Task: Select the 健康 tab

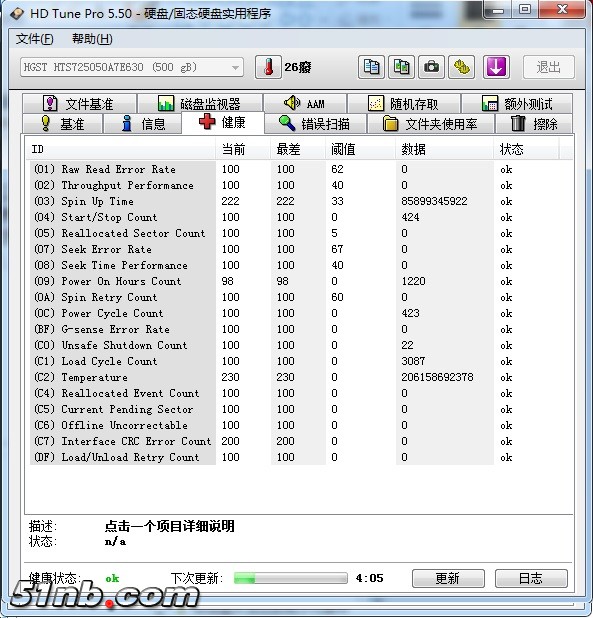Action: 223,123
